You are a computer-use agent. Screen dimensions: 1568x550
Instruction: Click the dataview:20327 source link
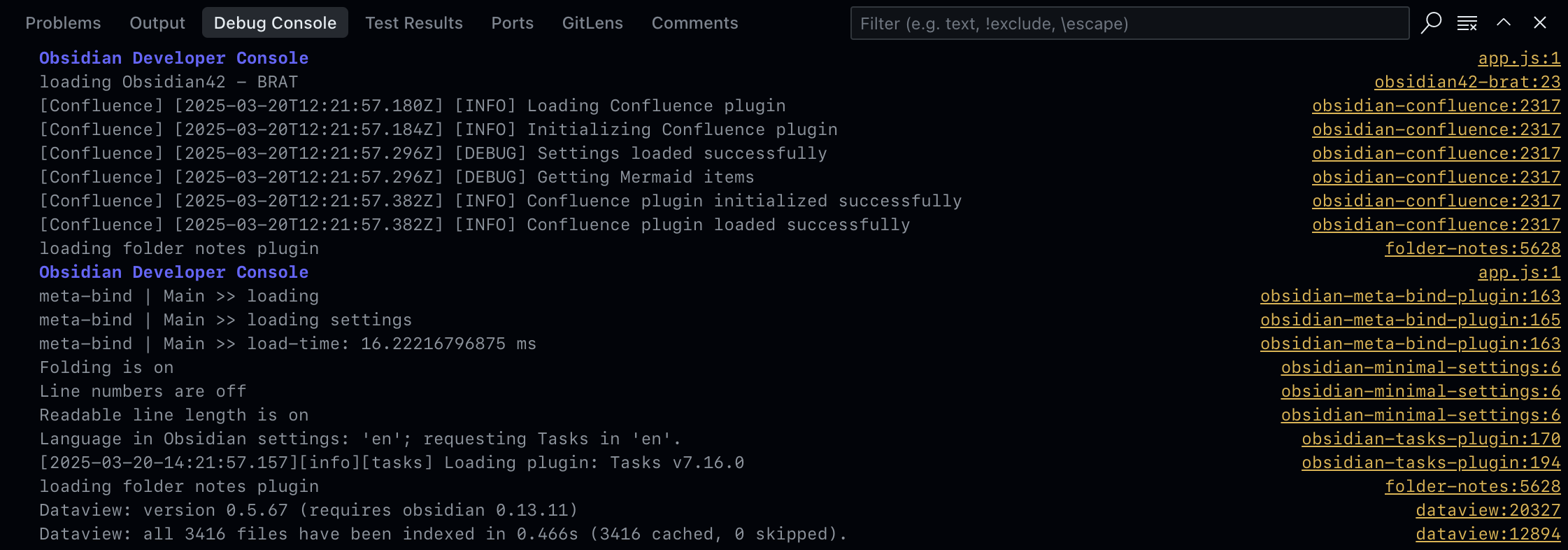1488,511
